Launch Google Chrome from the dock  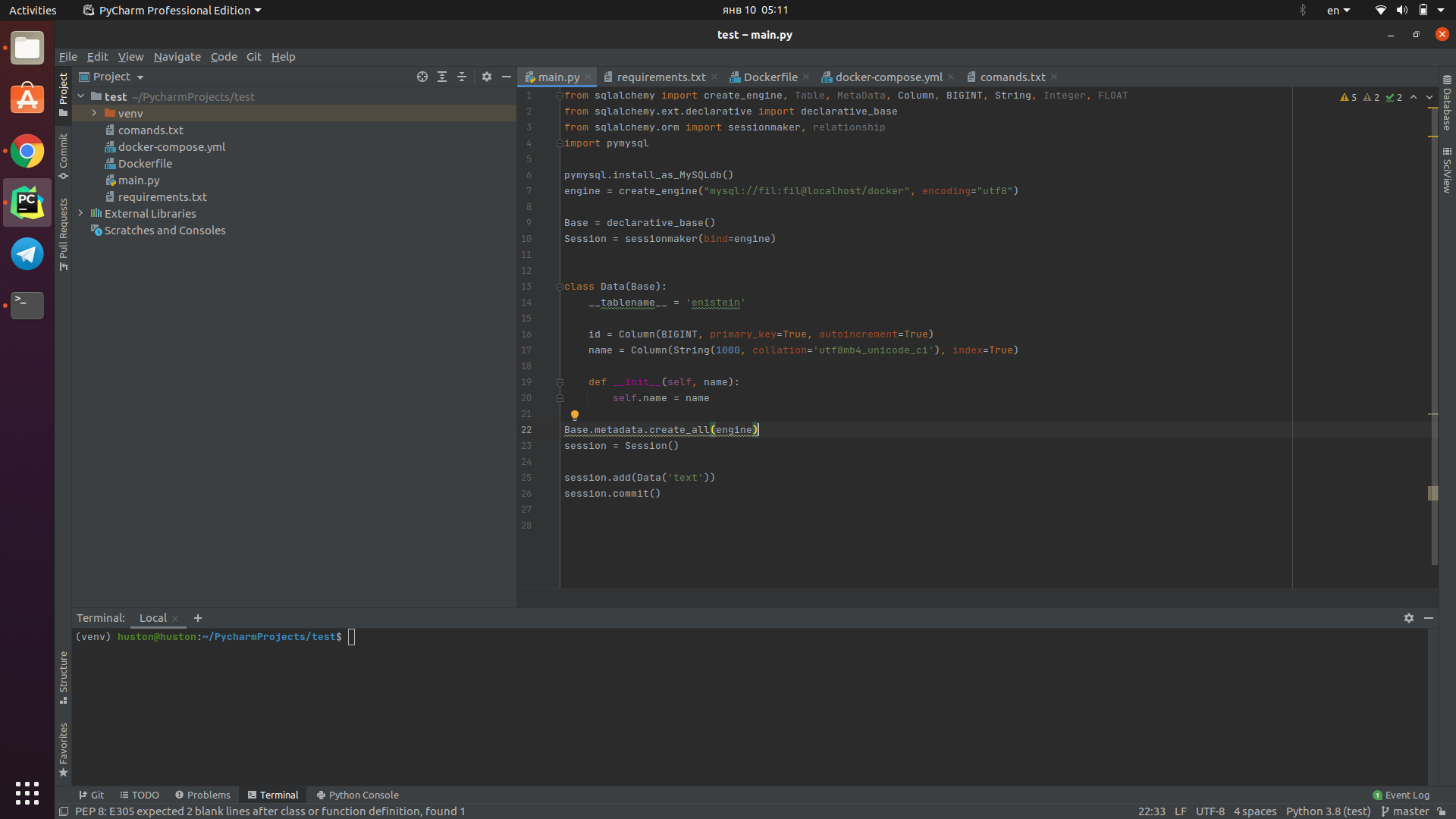tap(27, 152)
